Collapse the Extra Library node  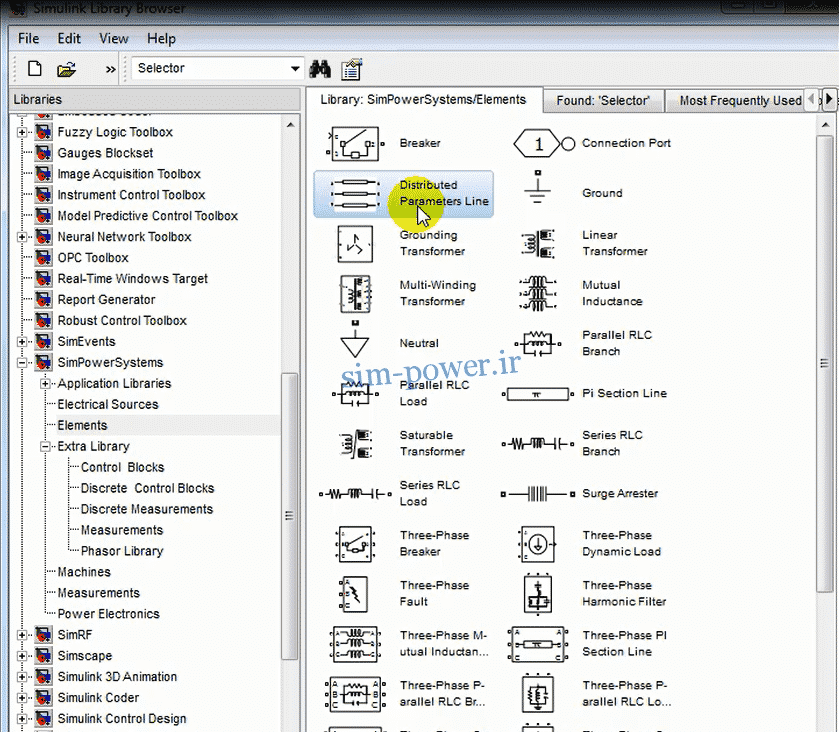coord(45,446)
